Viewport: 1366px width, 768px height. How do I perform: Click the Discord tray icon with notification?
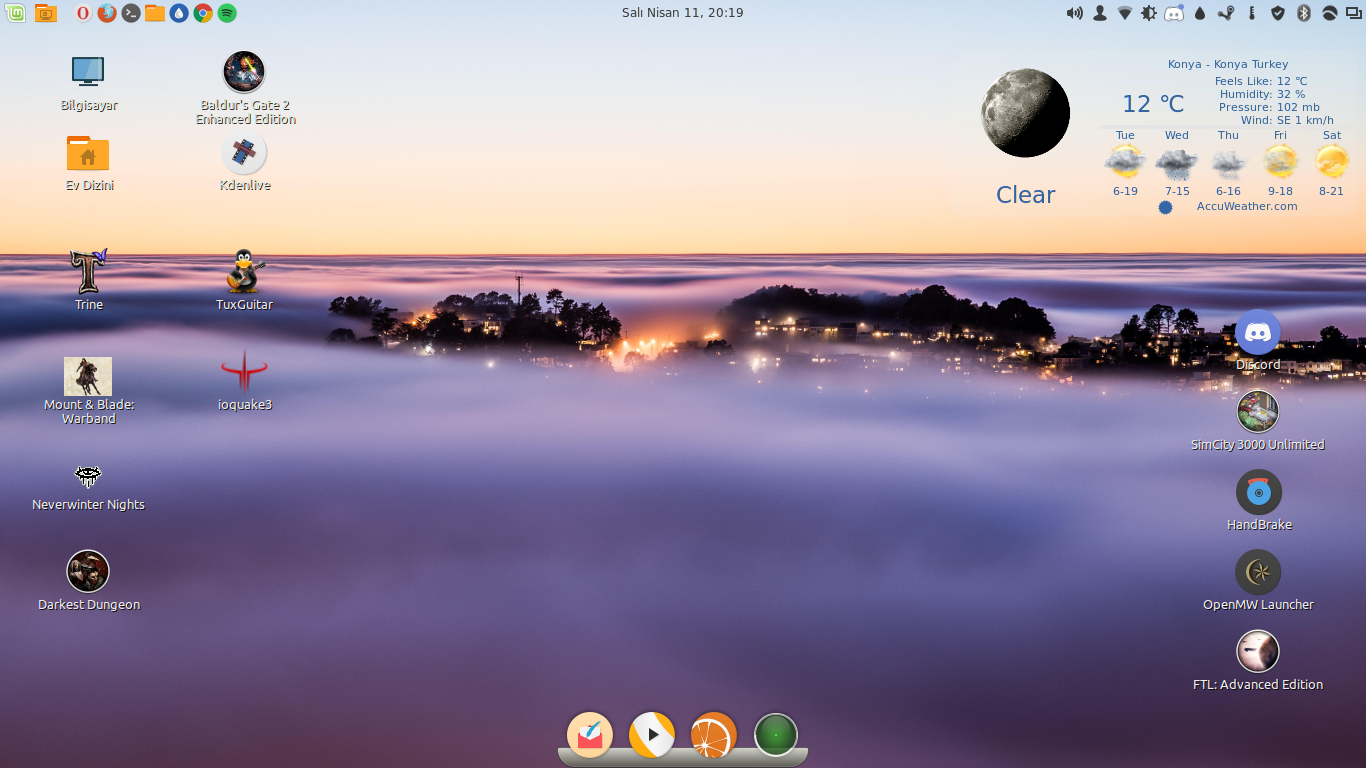pyautogui.click(x=1175, y=13)
